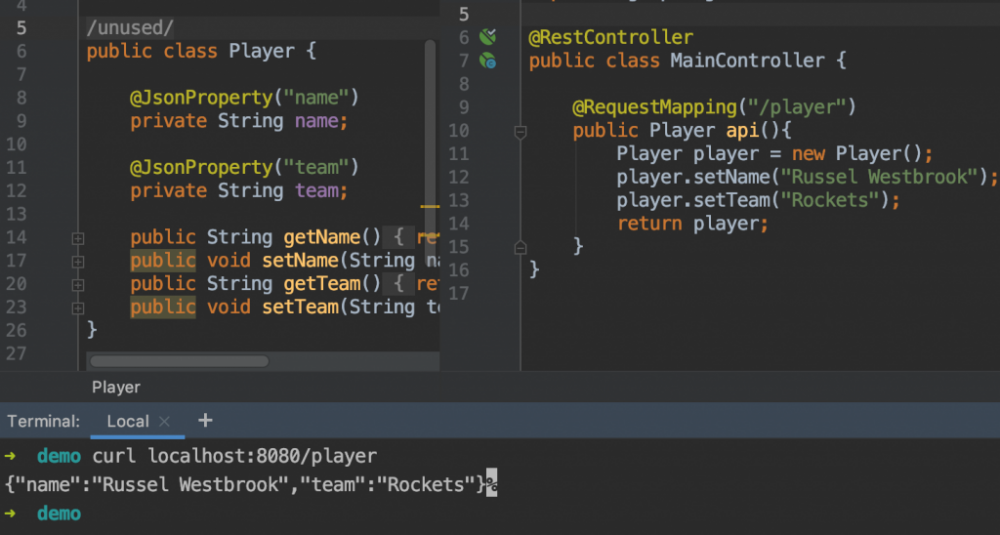Click the fold-end marker of api() method
The height and width of the screenshot is (535, 1000).
(520, 247)
